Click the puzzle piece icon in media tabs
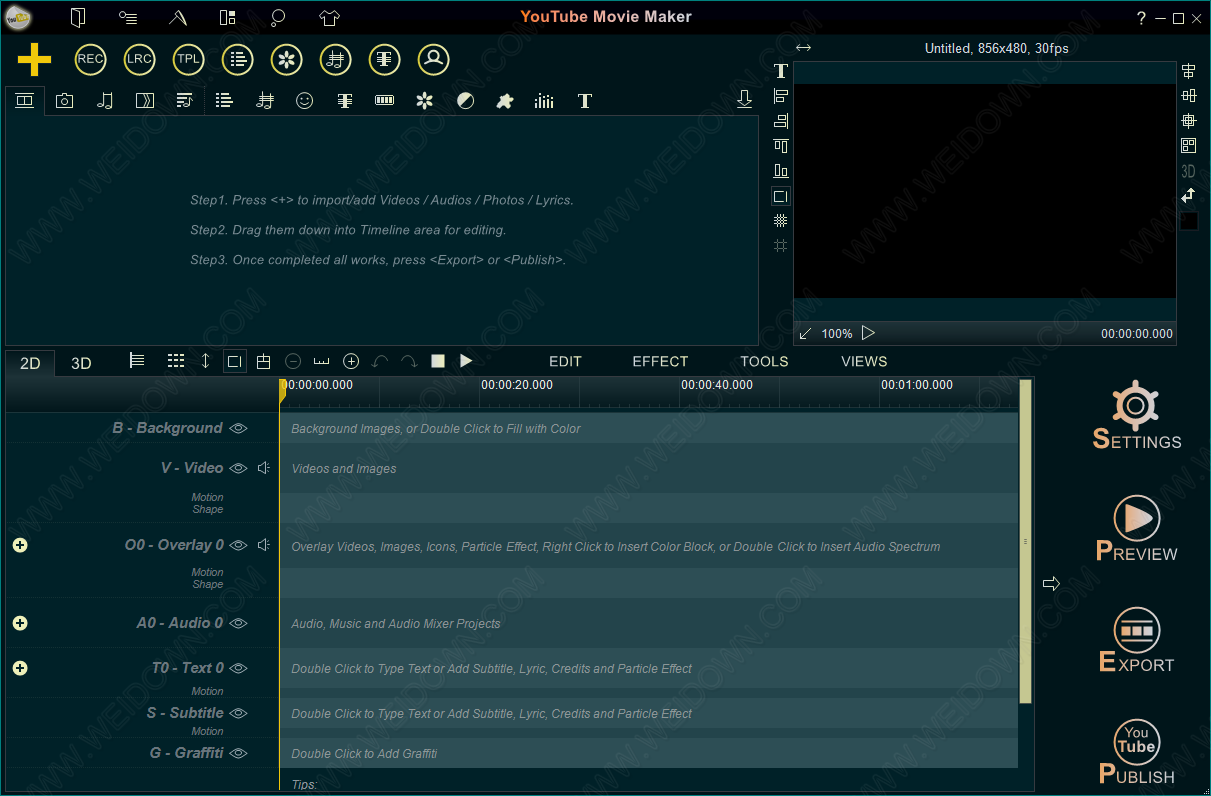1211x796 pixels. point(505,100)
